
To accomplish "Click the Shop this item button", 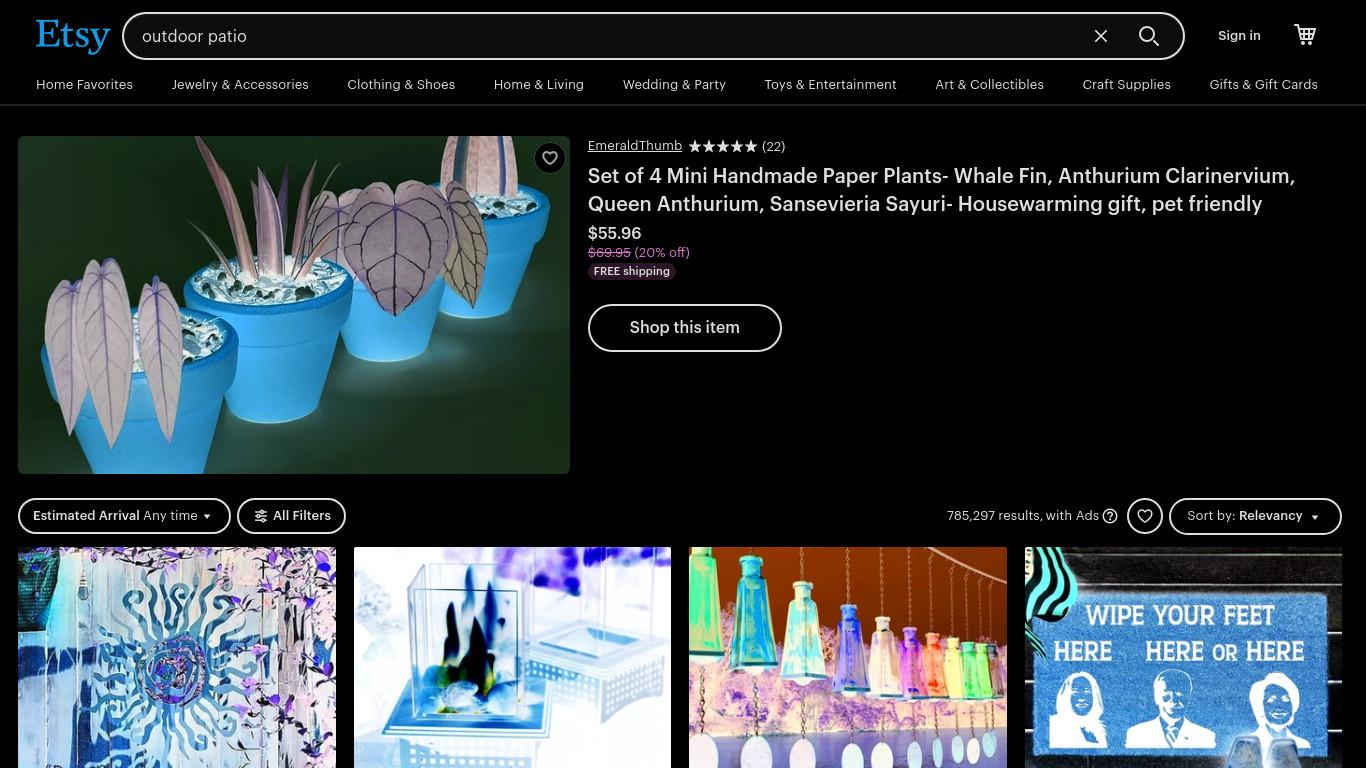I will pyautogui.click(x=685, y=328).
